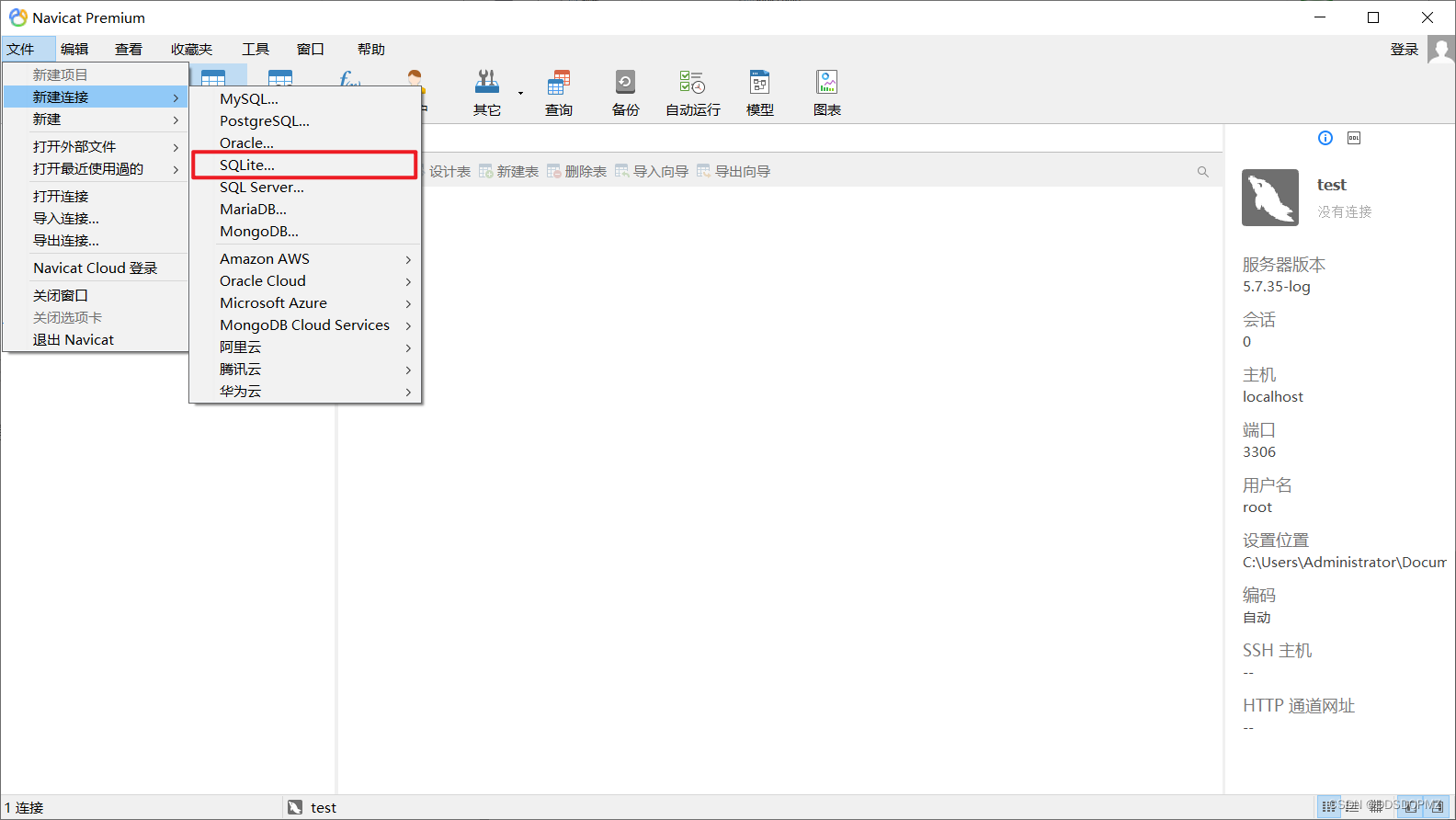The height and width of the screenshot is (820, 1456).
Task: Click the 新建项目 menu item
Action: click(96, 75)
